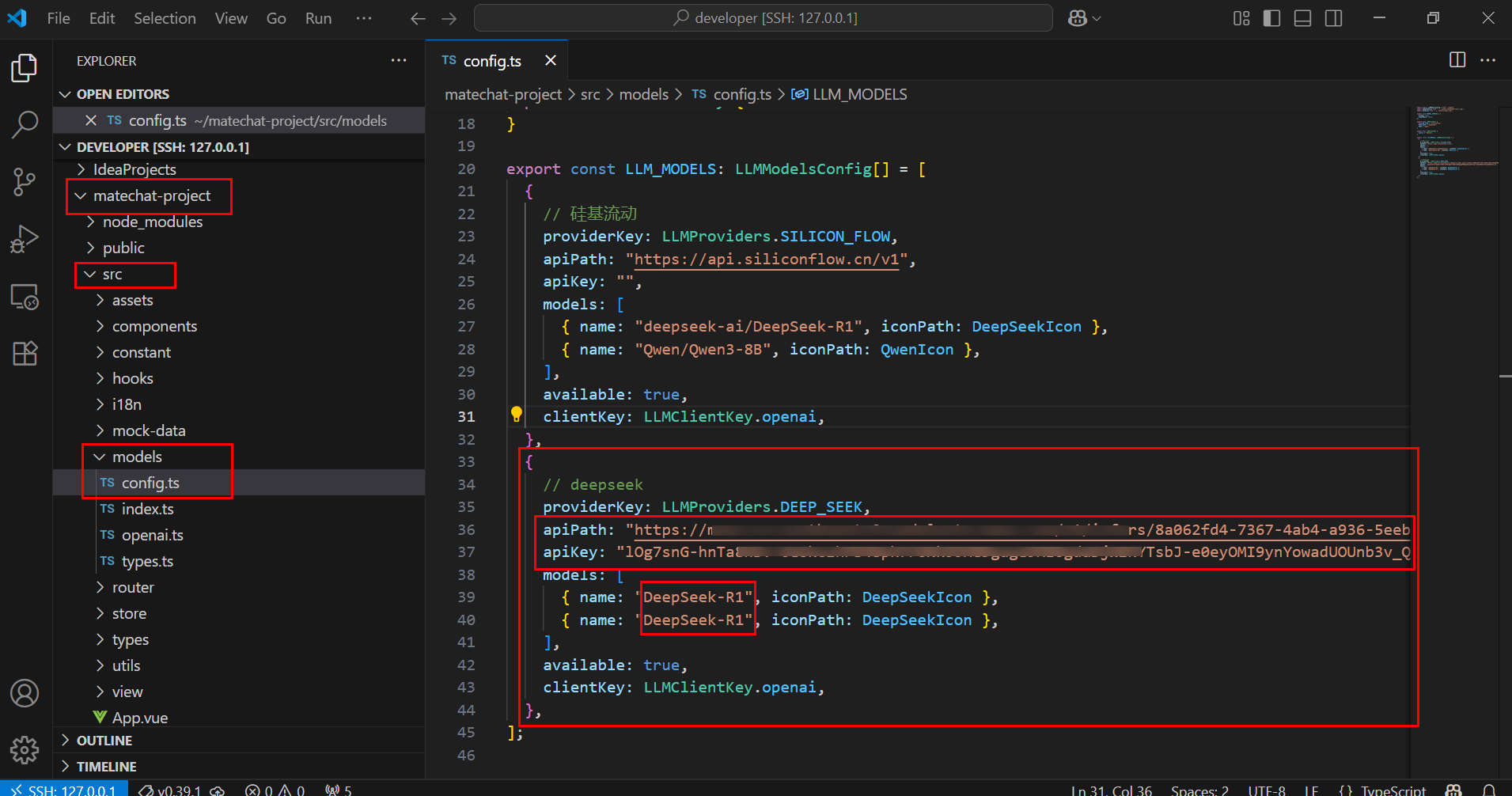This screenshot has width=1512, height=796.
Task: Click the minimap code overview
Action: tap(1457, 141)
